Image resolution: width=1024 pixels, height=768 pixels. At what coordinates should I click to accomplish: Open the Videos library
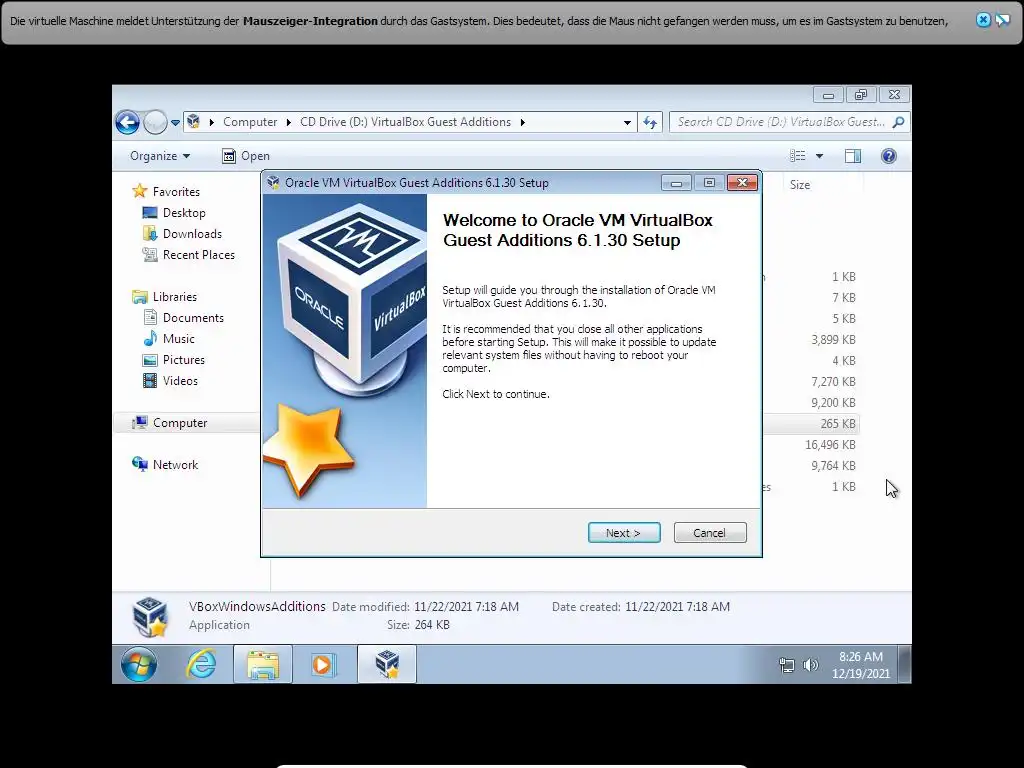tap(170, 381)
